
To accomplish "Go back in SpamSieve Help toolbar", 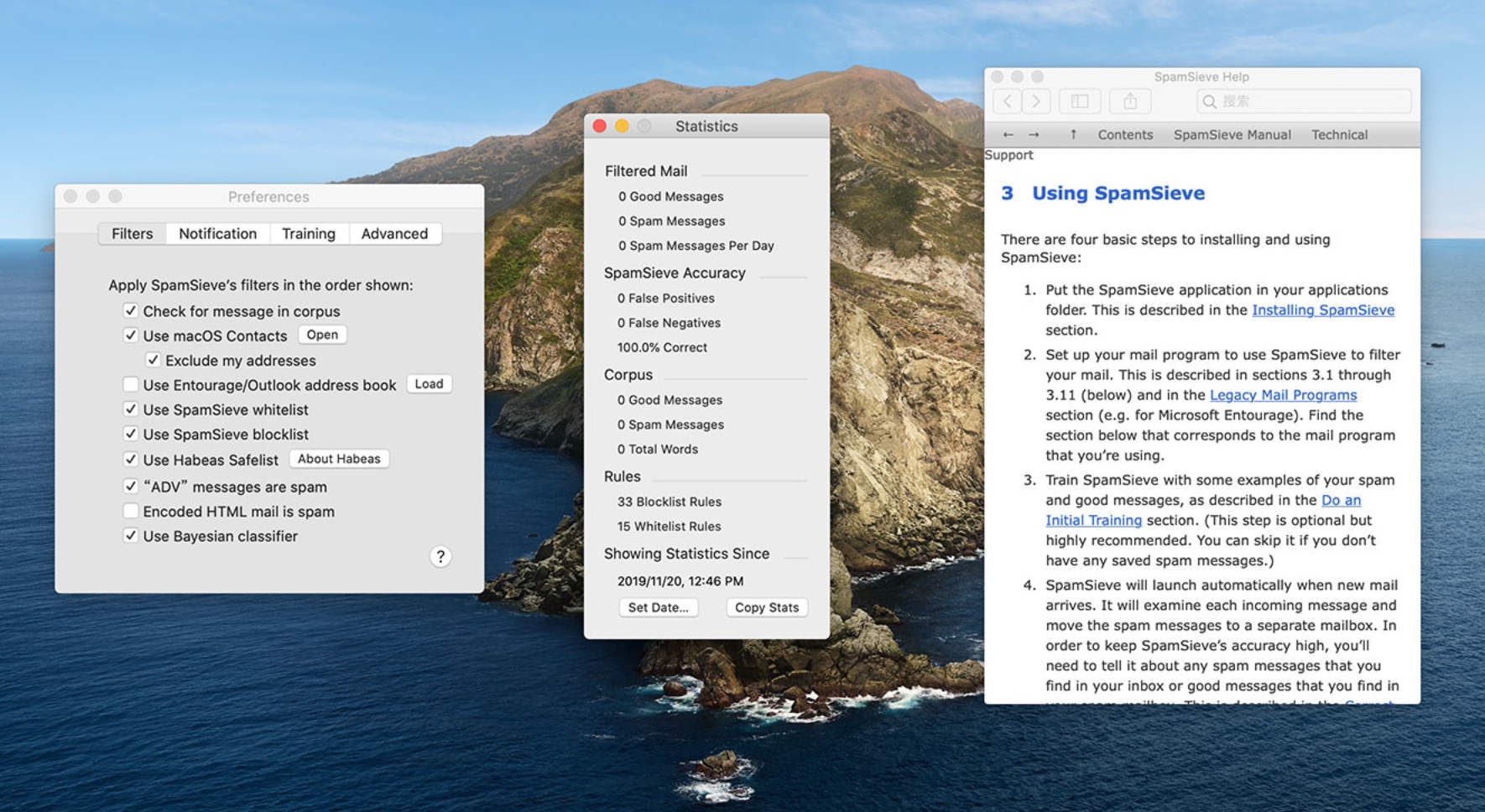I will (1007, 101).
